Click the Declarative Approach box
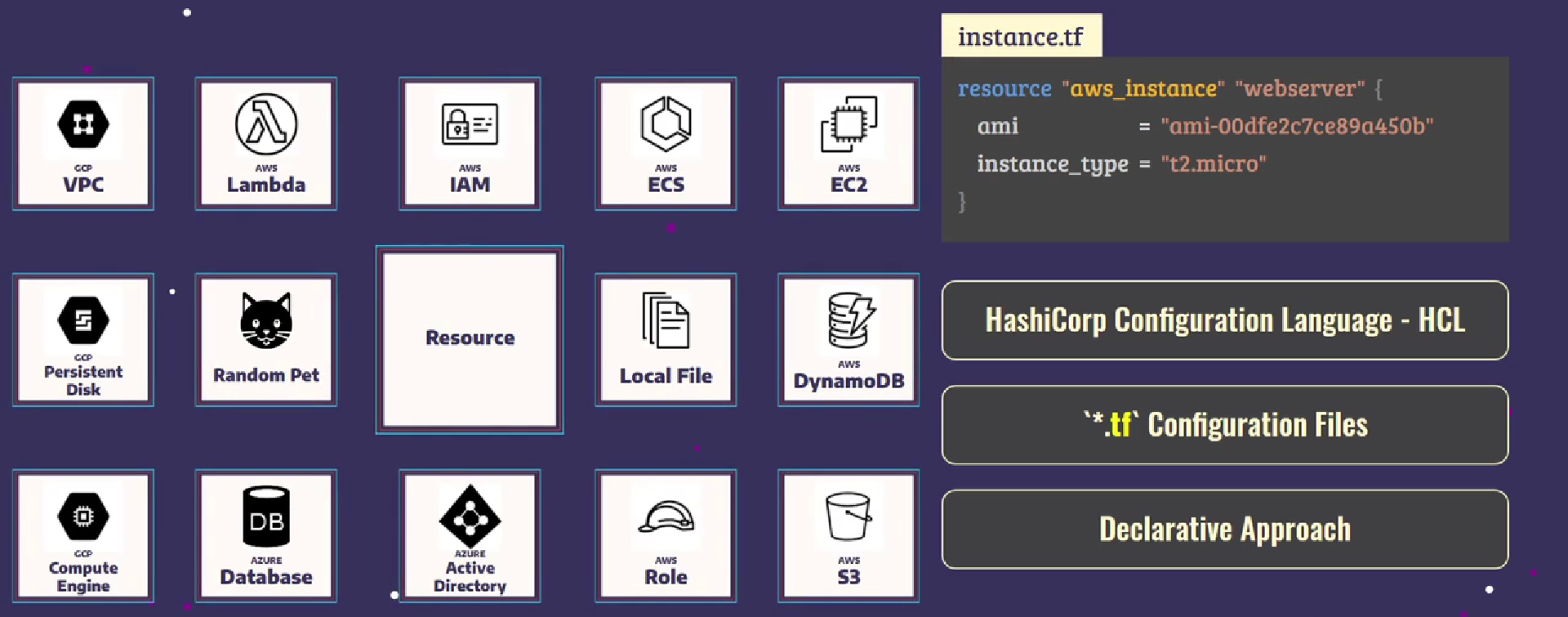This screenshot has width=1568, height=617. point(1225,530)
